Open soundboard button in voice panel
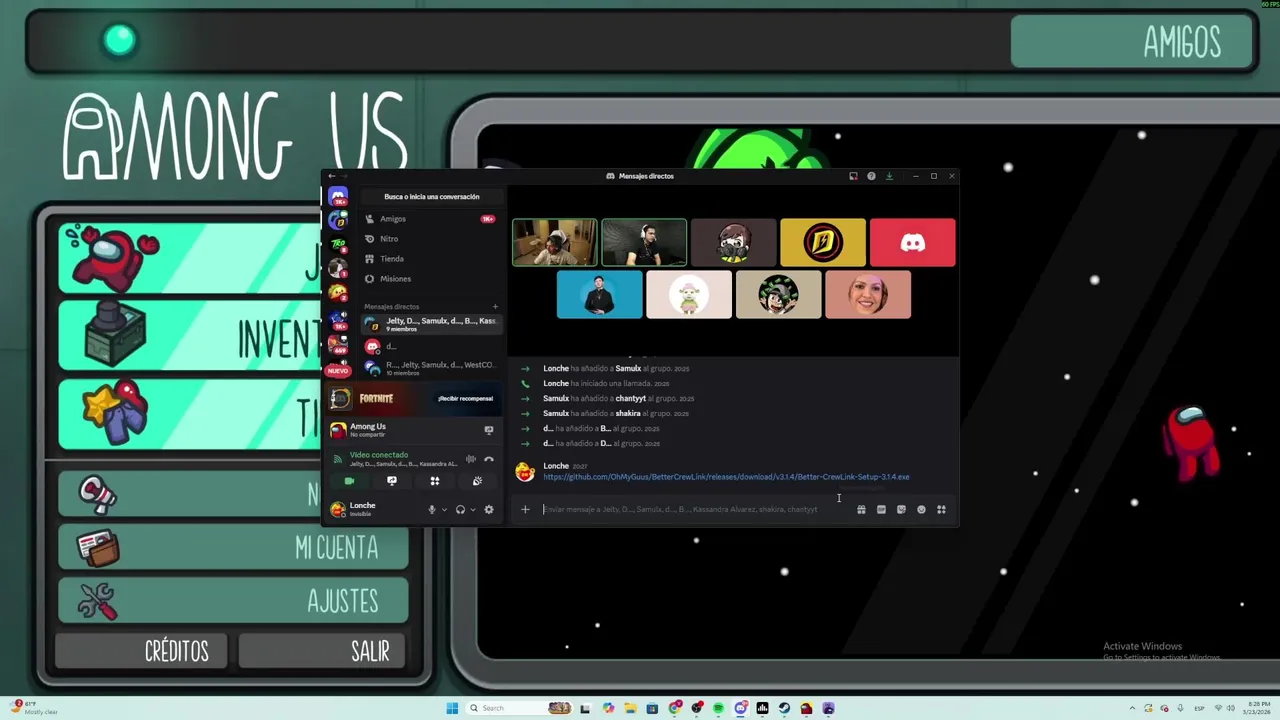1280x720 pixels. click(x=477, y=481)
